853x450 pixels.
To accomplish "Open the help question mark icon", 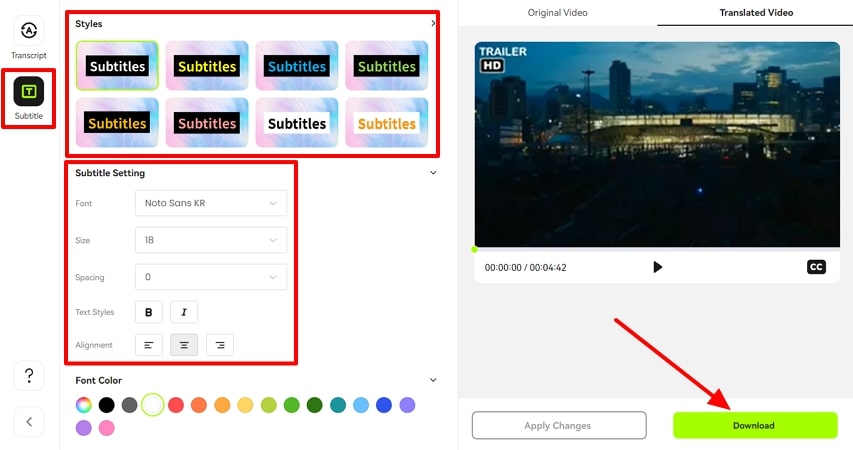I will [29, 375].
